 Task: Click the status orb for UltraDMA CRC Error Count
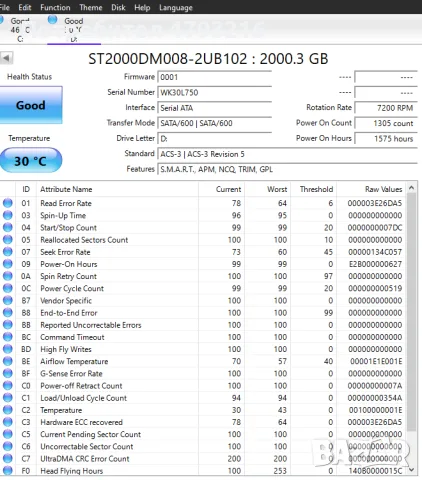pos(8,458)
